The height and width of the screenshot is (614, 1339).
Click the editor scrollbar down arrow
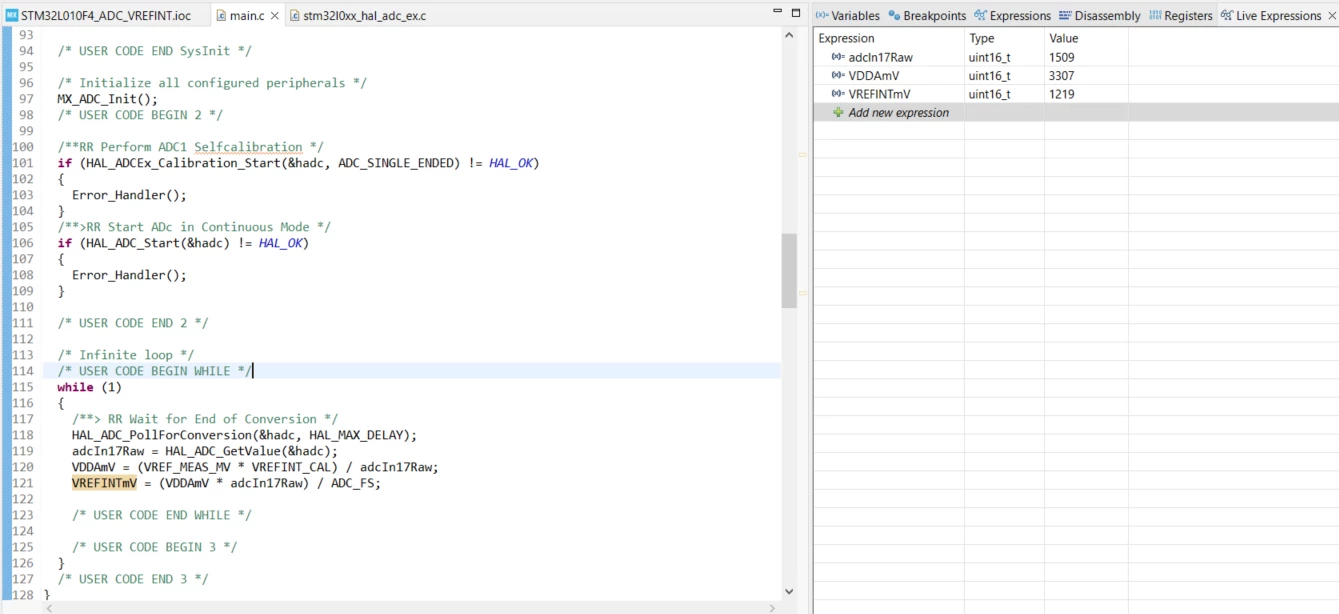tap(789, 592)
